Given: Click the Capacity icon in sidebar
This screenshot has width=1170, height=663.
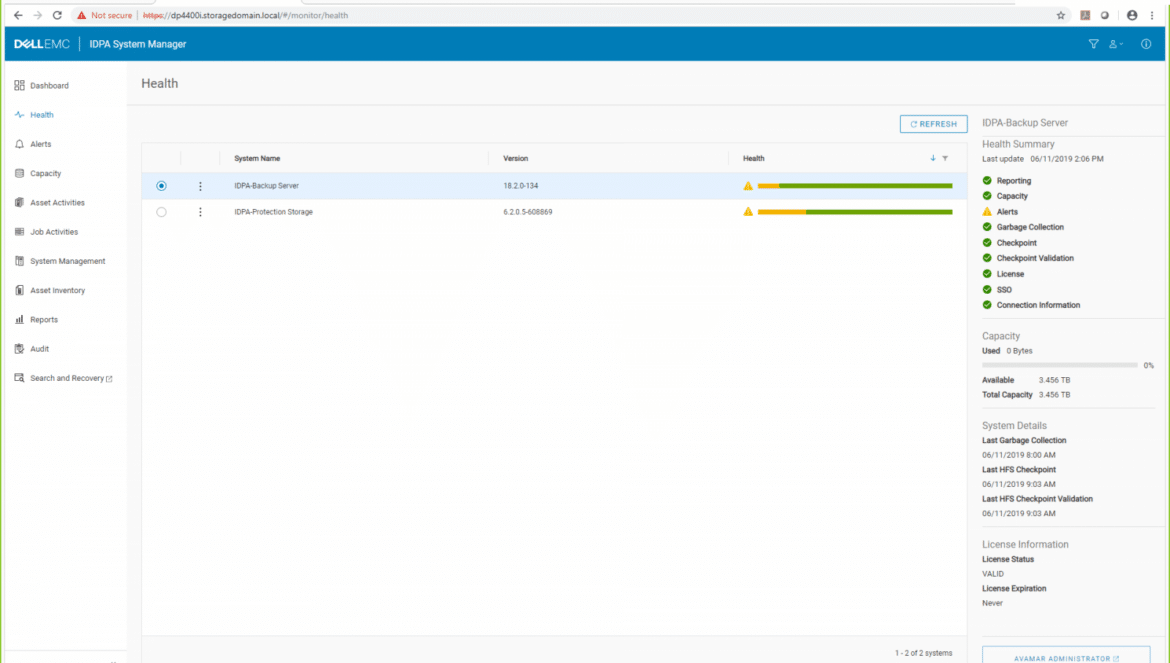Looking at the screenshot, I should 19,173.
